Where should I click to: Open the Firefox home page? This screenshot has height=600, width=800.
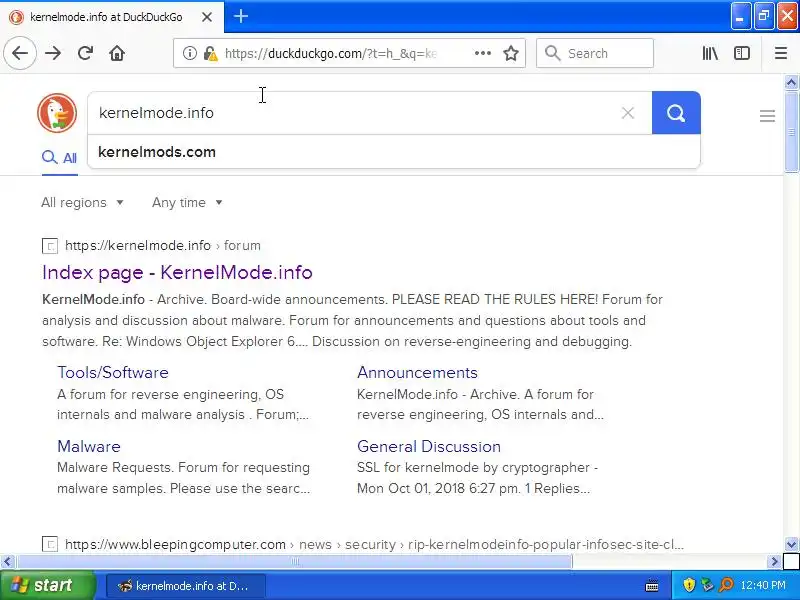(x=117, y=53)
